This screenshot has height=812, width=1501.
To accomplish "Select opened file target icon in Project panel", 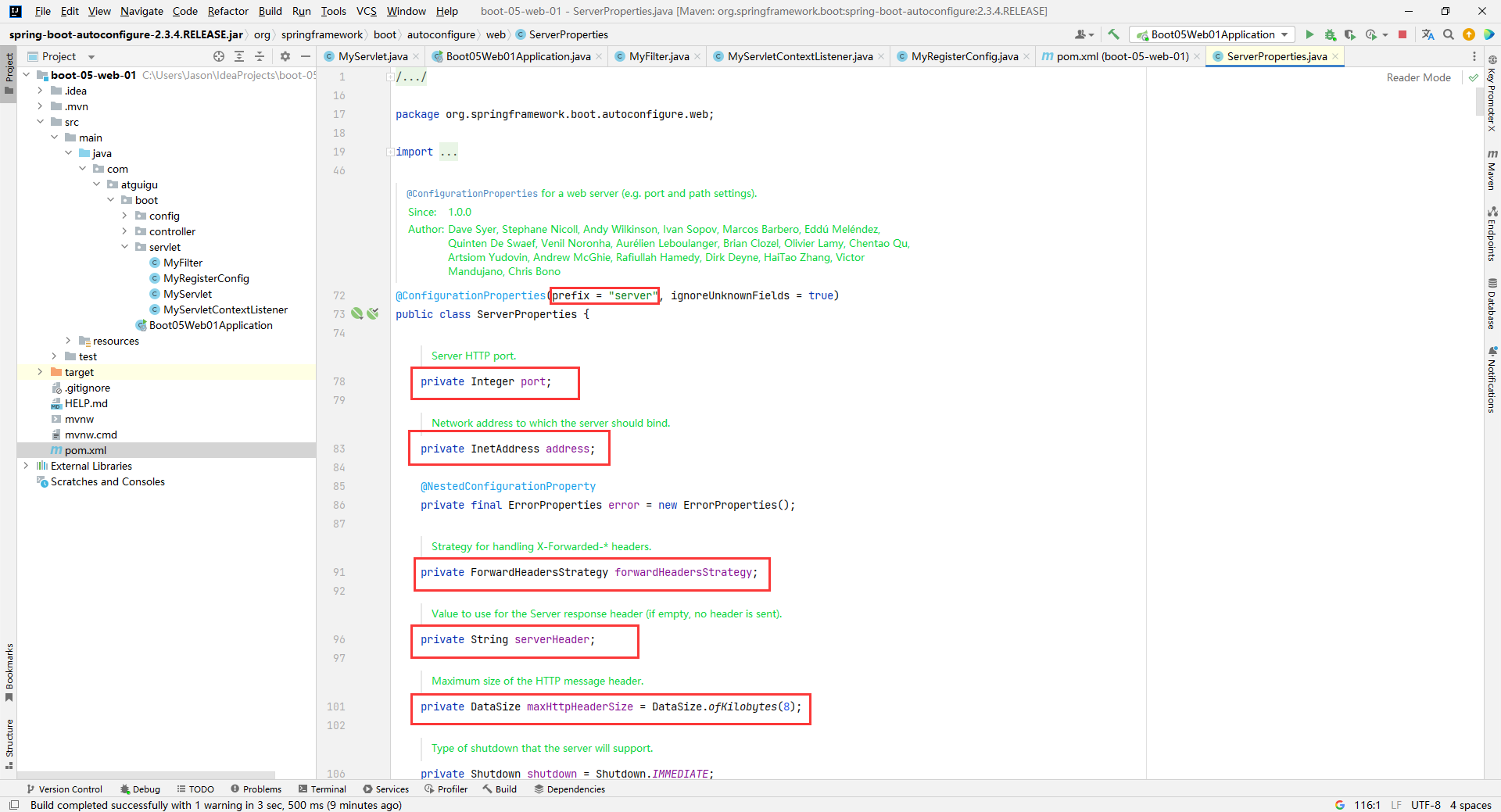I will (219, 56).
